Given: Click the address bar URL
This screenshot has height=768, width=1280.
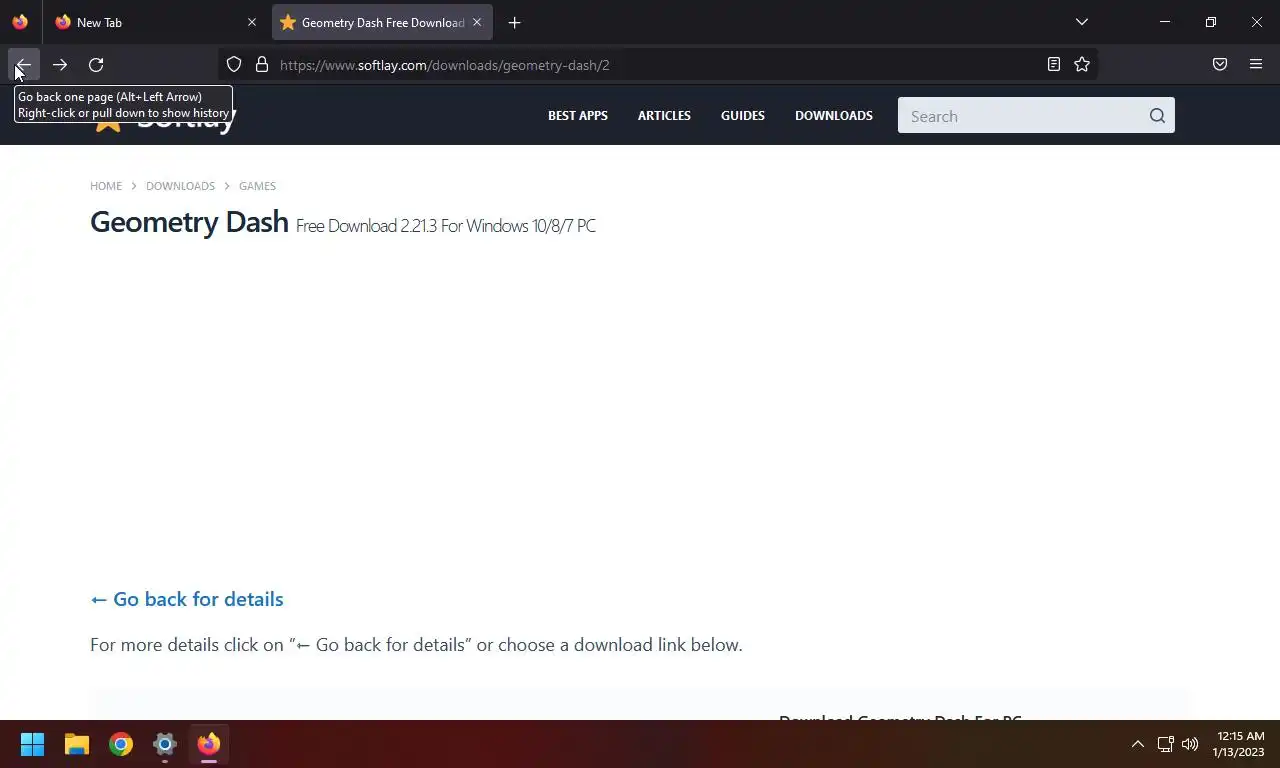Looking at the screenshot, I should tap(444, 65).
